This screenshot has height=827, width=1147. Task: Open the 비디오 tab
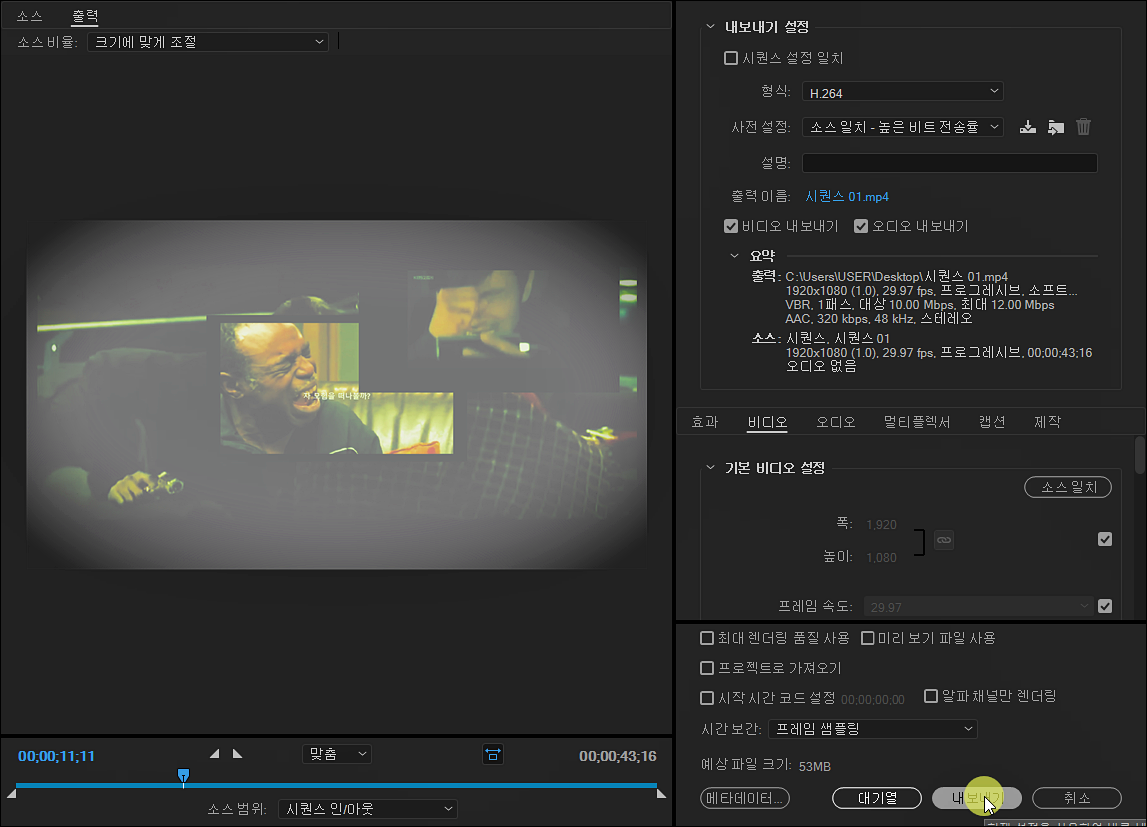pos(767,422)
